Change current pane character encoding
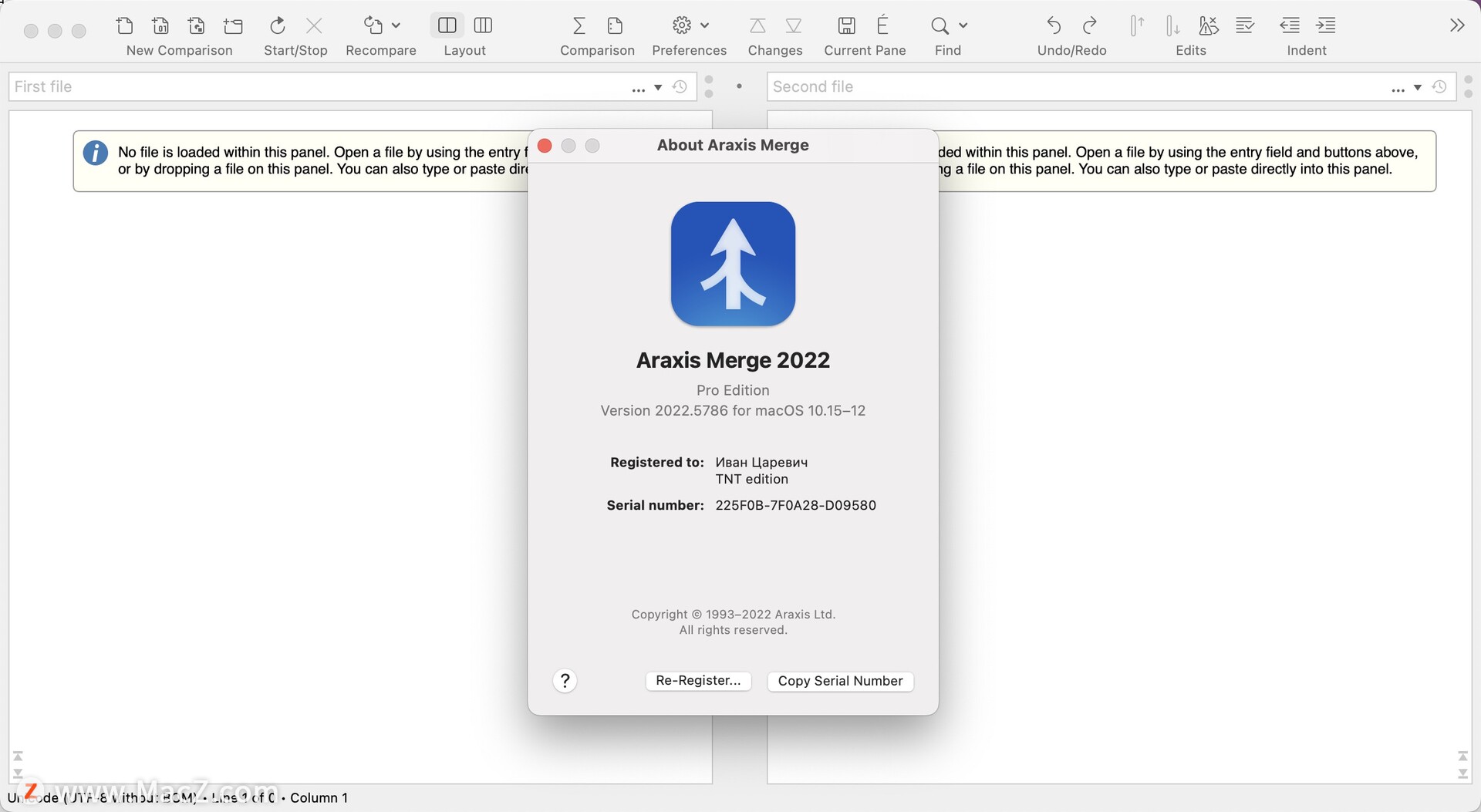1481x812 pixels. [x=882, y=25]
